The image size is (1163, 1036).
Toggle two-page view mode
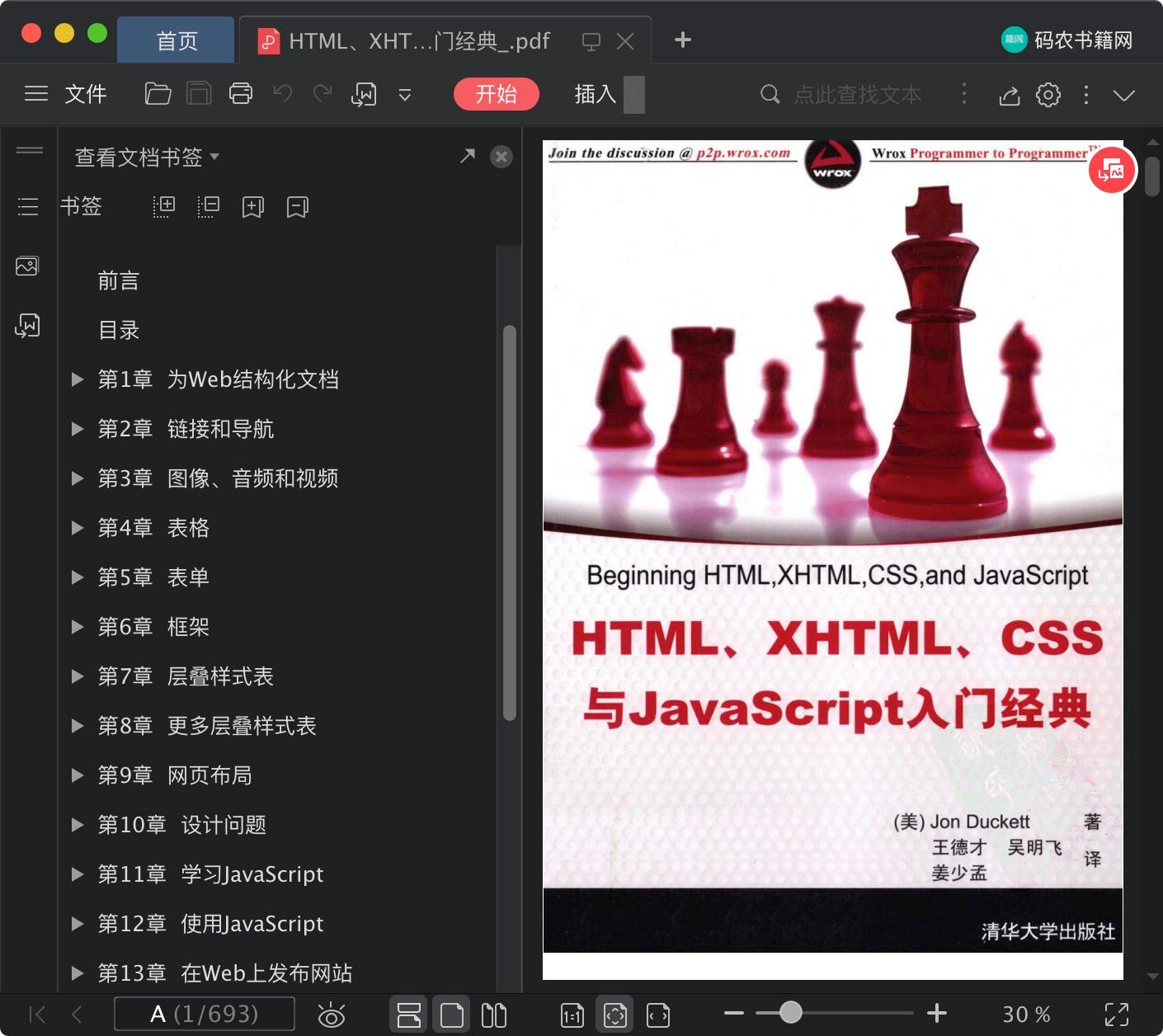tap(494, 1015)
